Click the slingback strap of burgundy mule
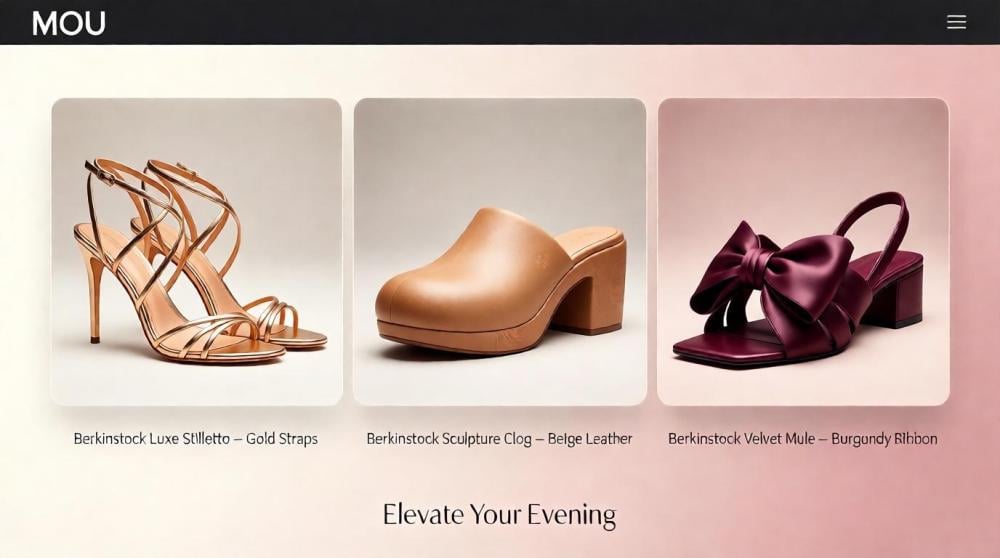Image resolution: width=1000 pixels, height=558 pixels. [877, 220]
